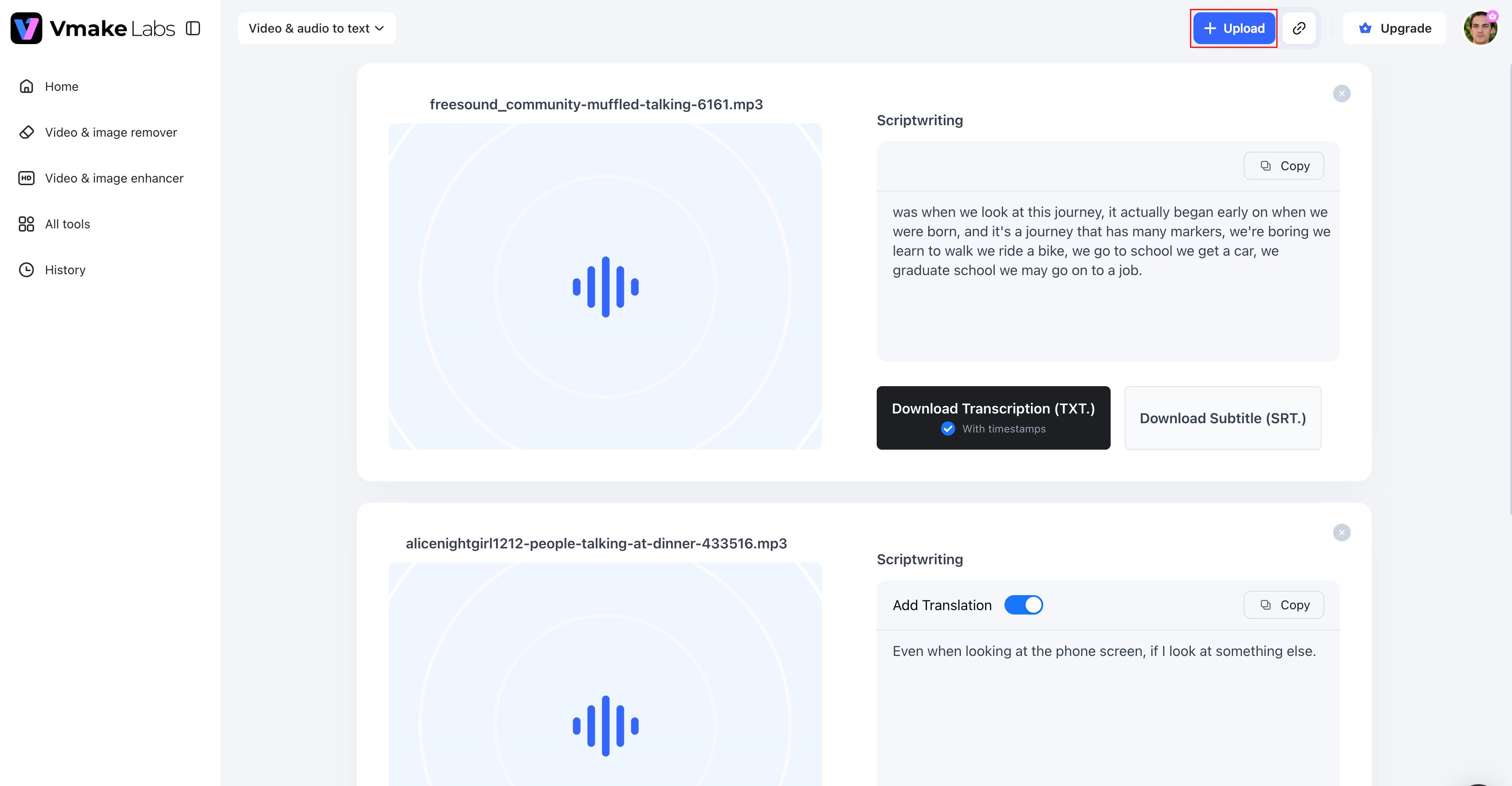Viewport: 1512px width, 786px height.
Task: Click the muffled-talking audio waveform preview
Action: tap(605, 287)
